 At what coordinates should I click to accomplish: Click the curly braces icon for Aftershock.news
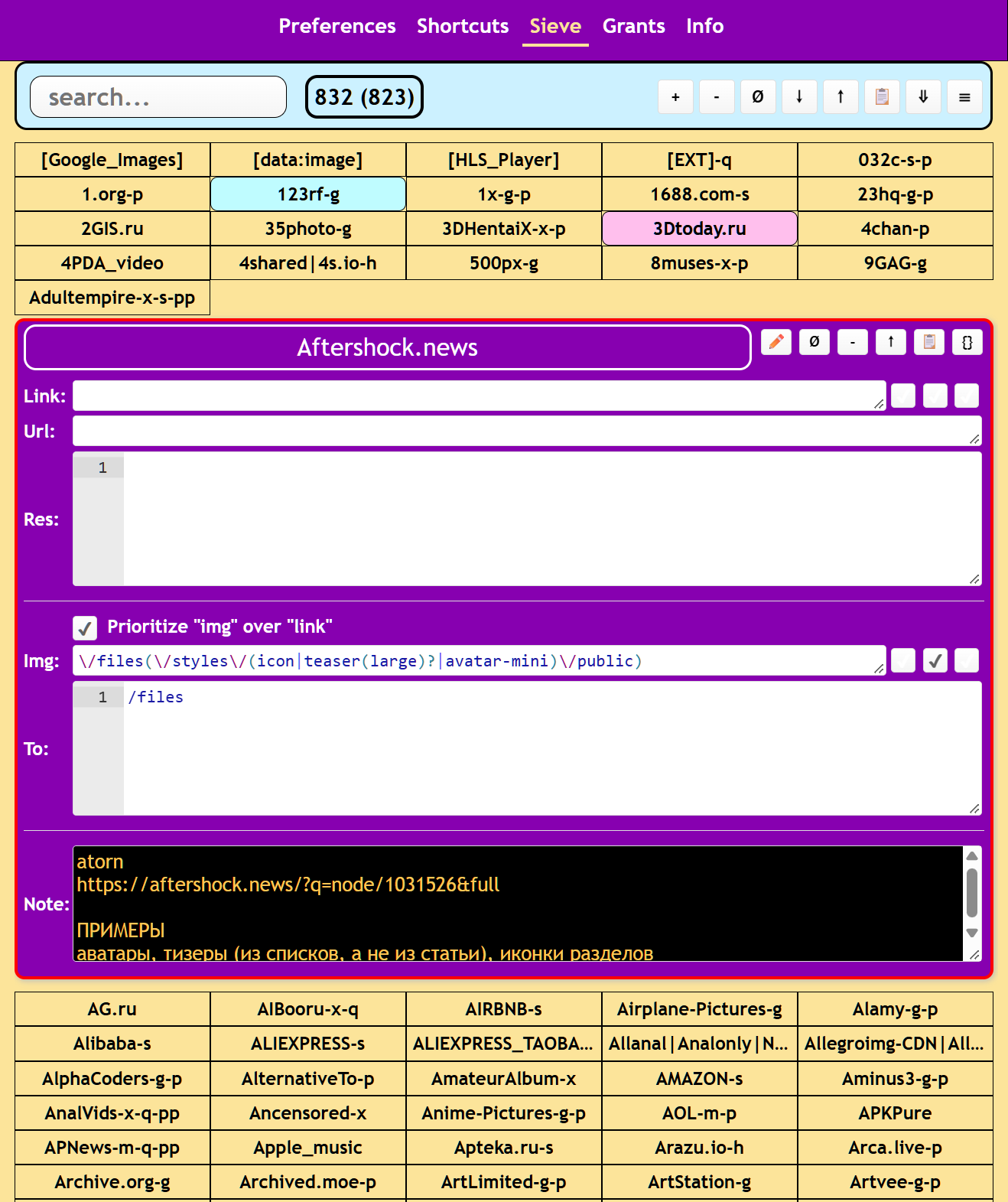[967, 342]
